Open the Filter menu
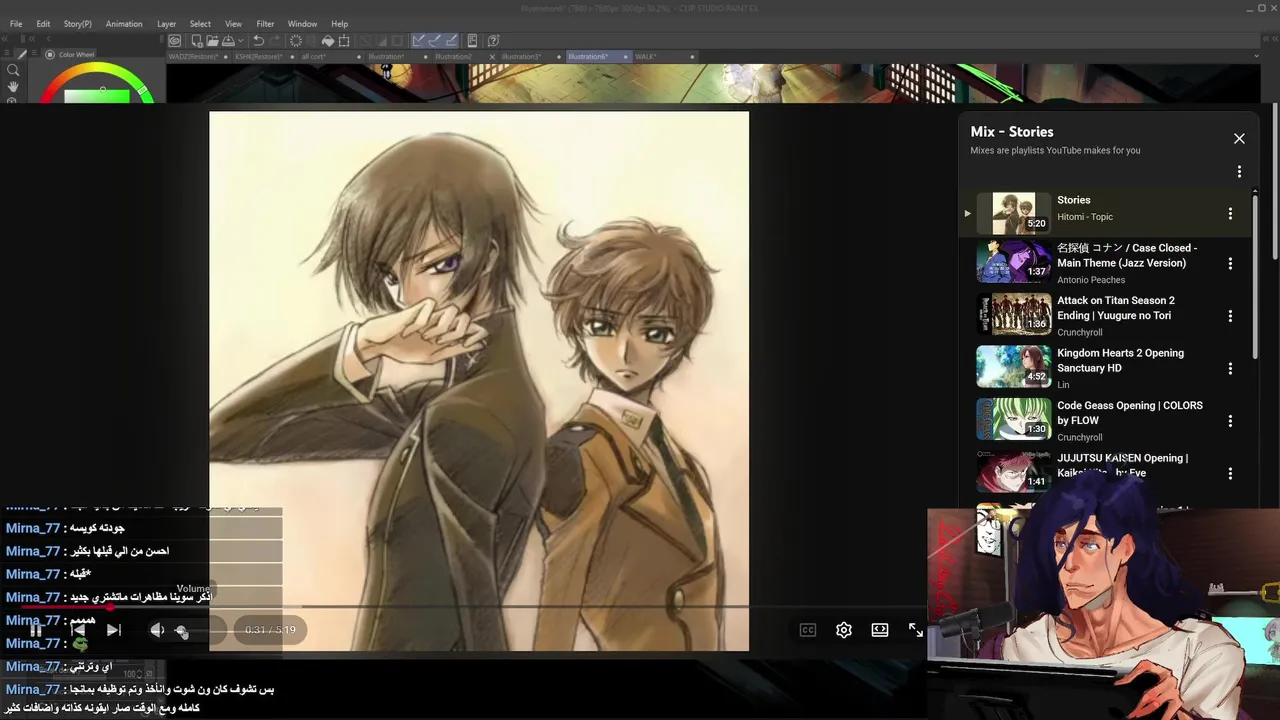 tap(265, 24)
